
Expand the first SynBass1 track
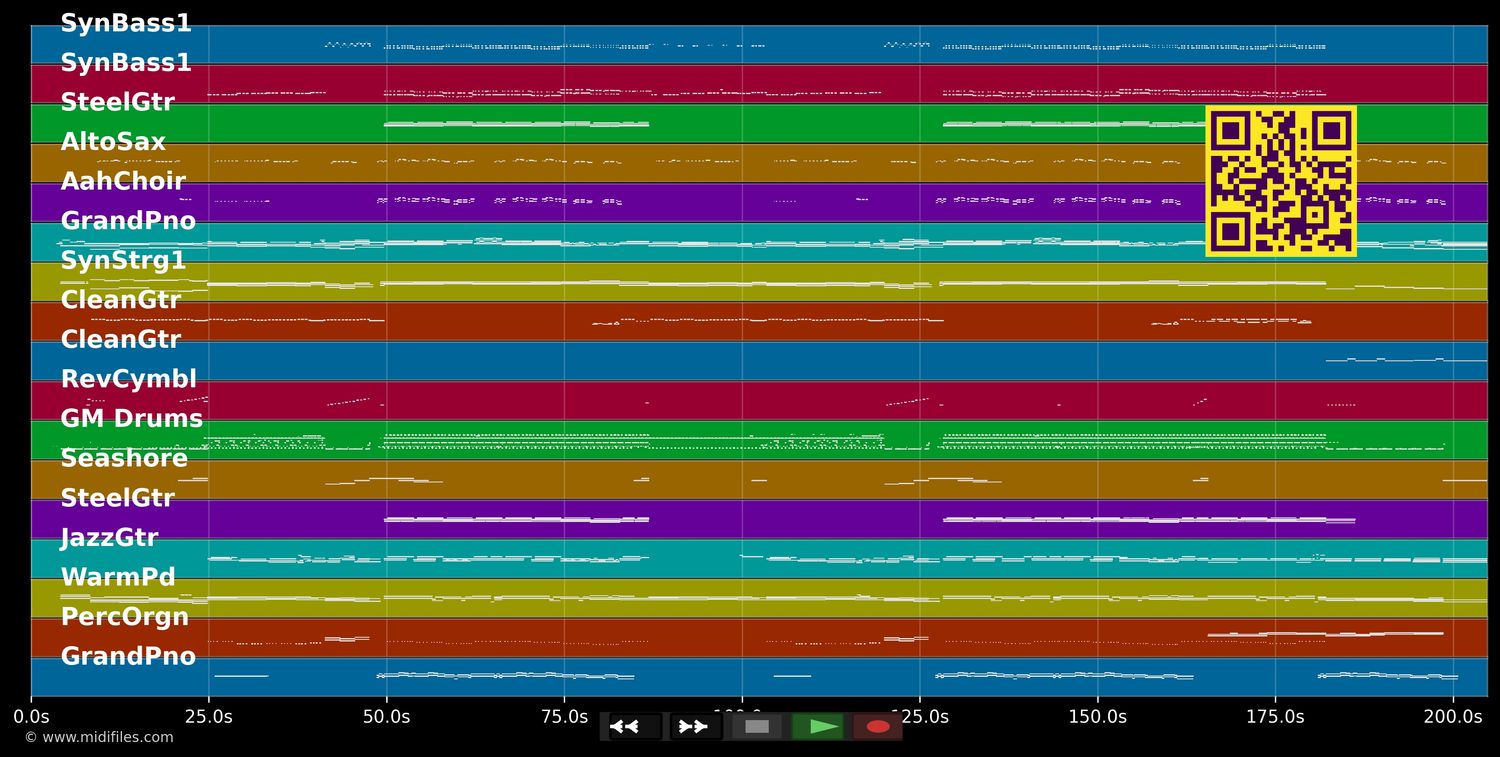130,23
